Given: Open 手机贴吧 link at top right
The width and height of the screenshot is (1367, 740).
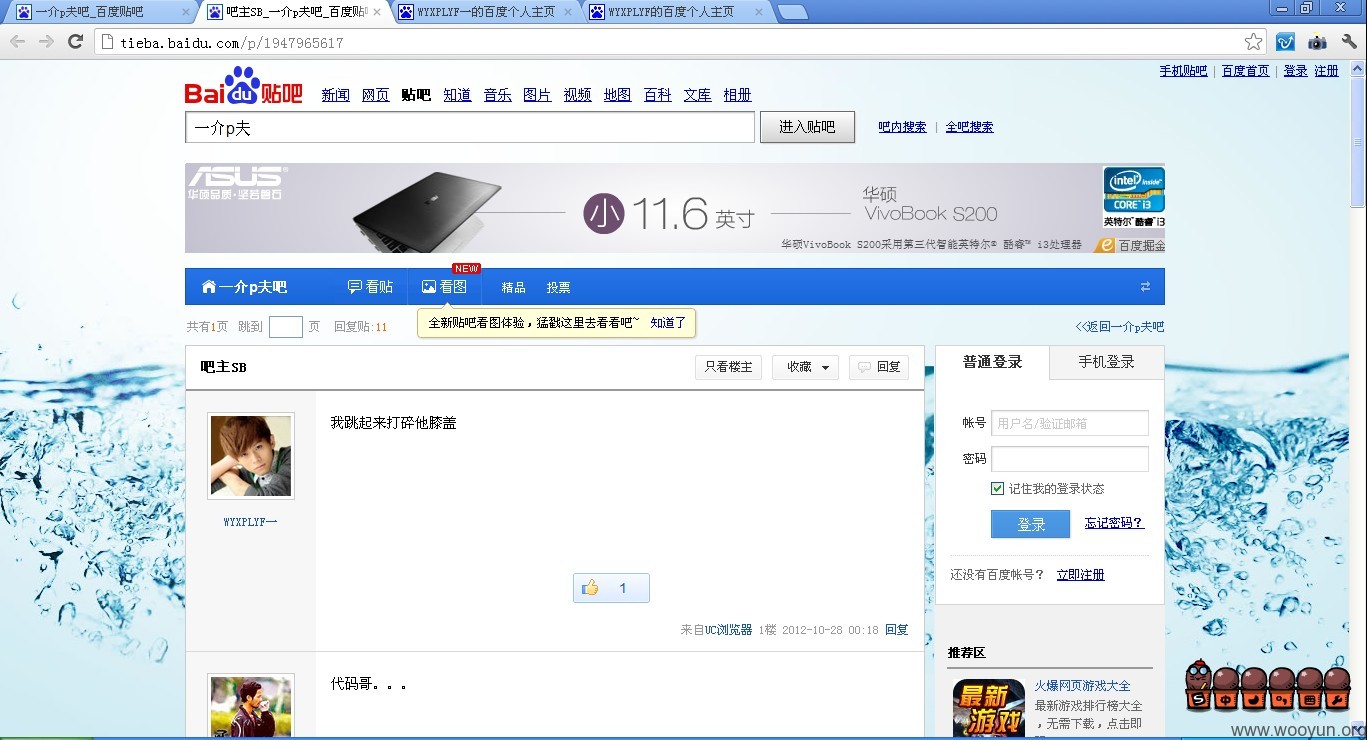Looking at the screenshot, I should 1183,71.
